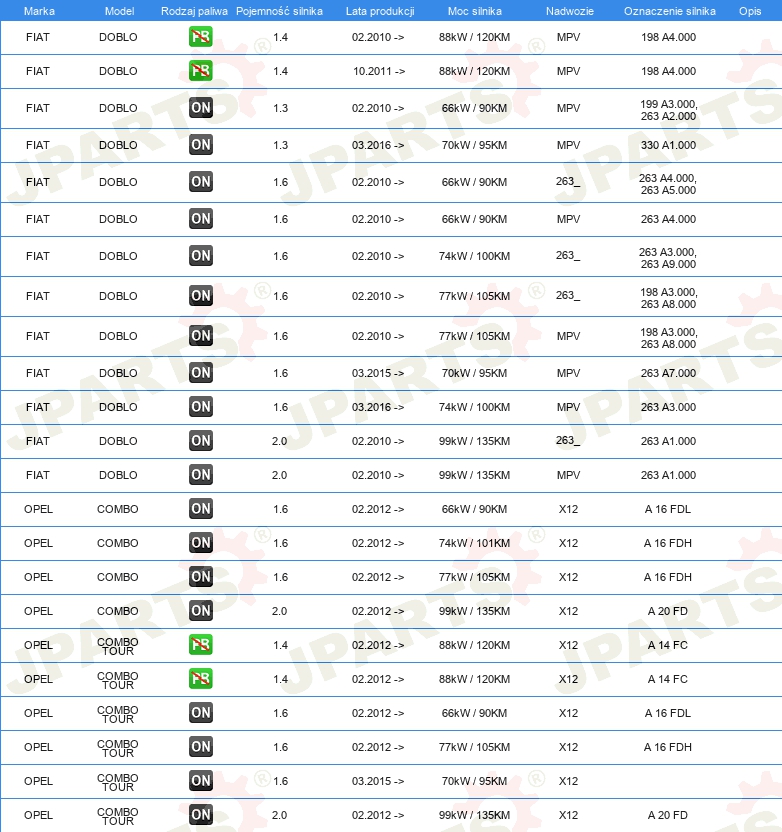Screen dimensions: 782x832
Task: Click the Lata produkcji column header
Action: (380, 11)
